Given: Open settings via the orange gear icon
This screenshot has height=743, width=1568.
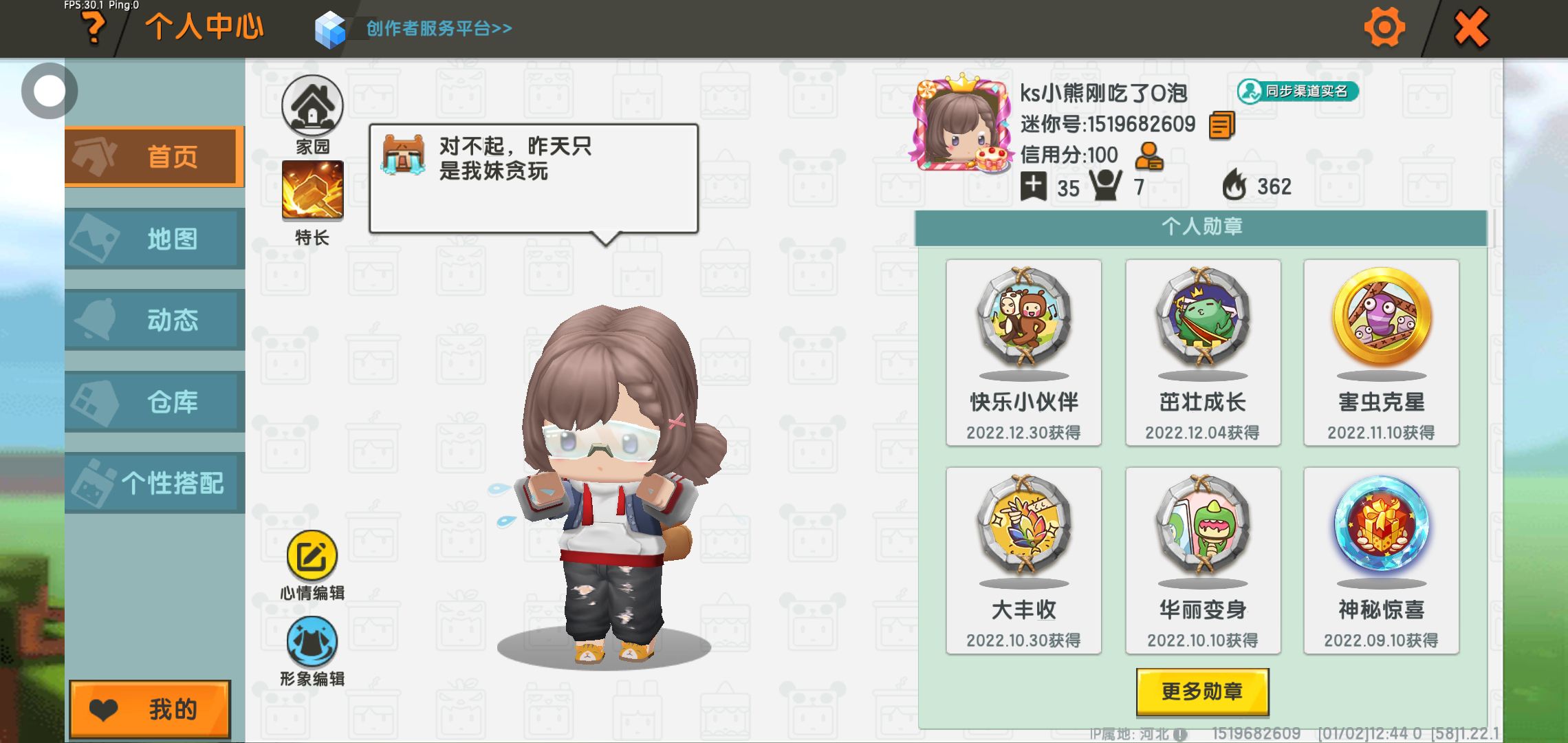Looking at the screenshot, I should point(1384,28).
